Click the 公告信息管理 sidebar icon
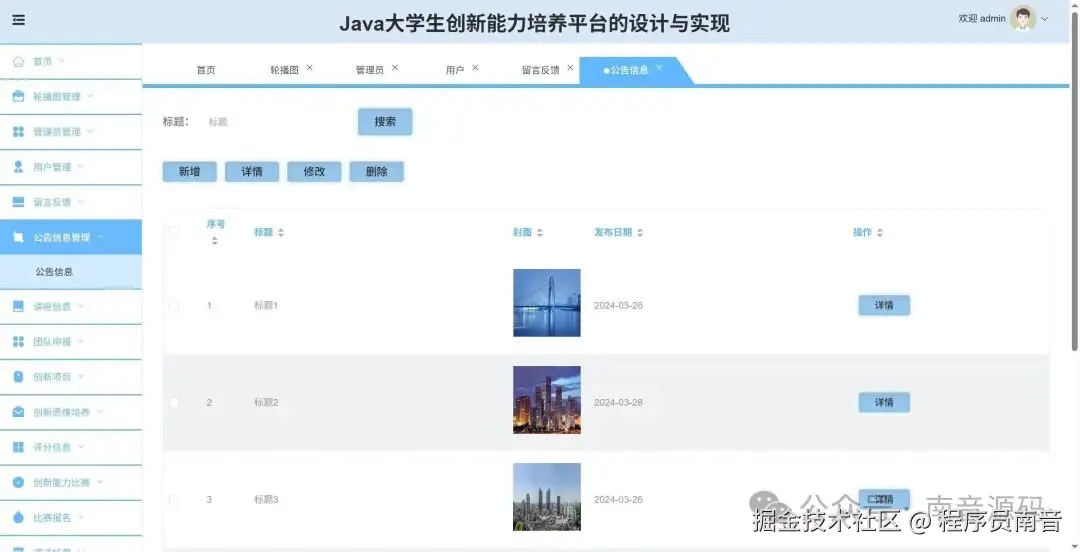 tap(19, 237)
